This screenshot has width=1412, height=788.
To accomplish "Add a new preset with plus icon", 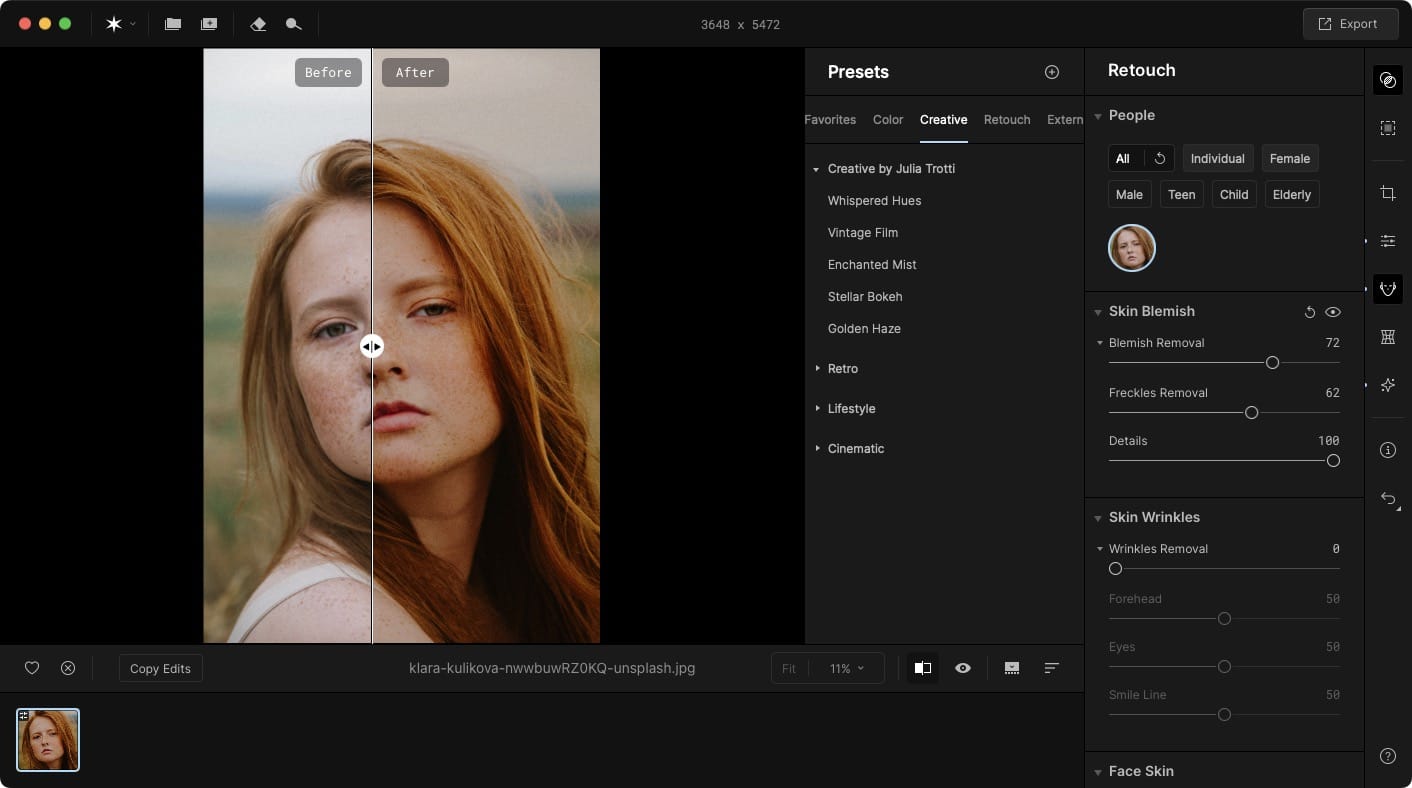I will point(1051,72).
